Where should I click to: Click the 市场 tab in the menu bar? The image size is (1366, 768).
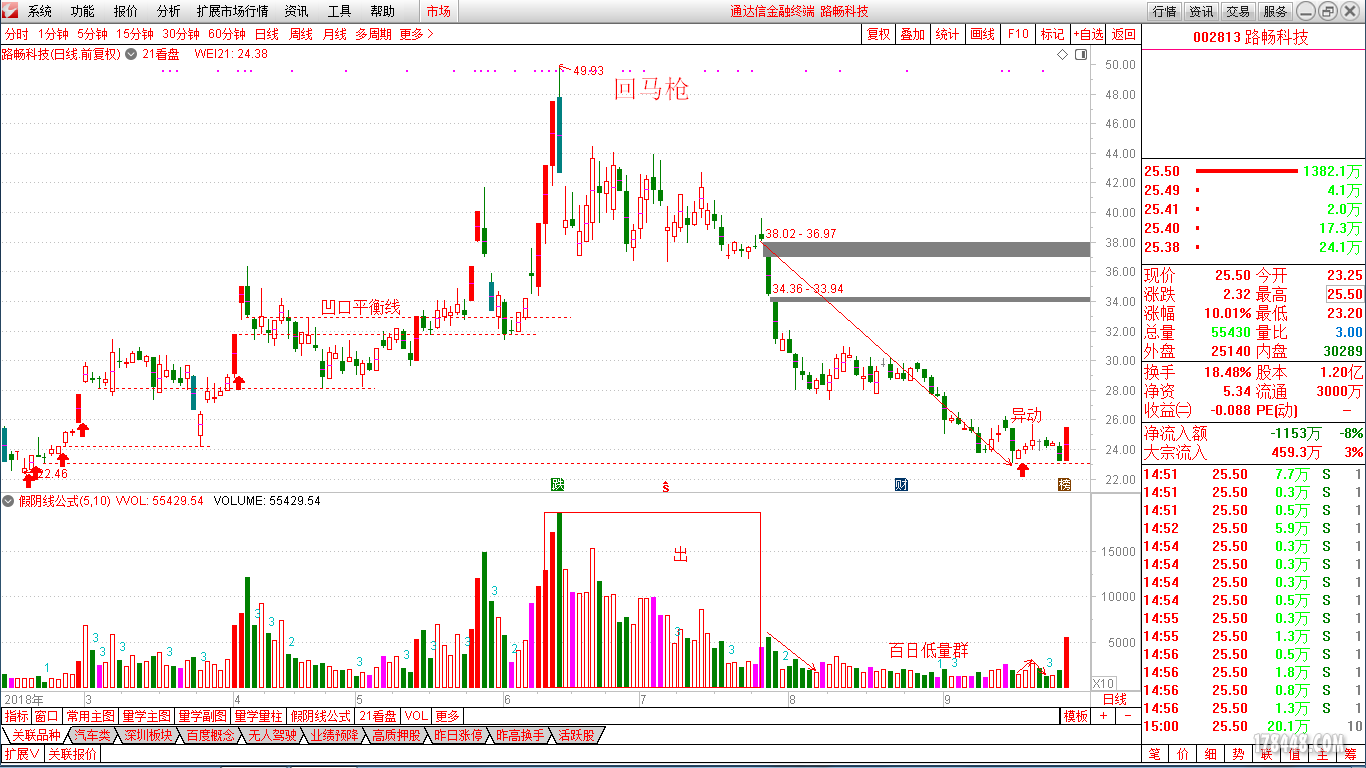(438, 11)
